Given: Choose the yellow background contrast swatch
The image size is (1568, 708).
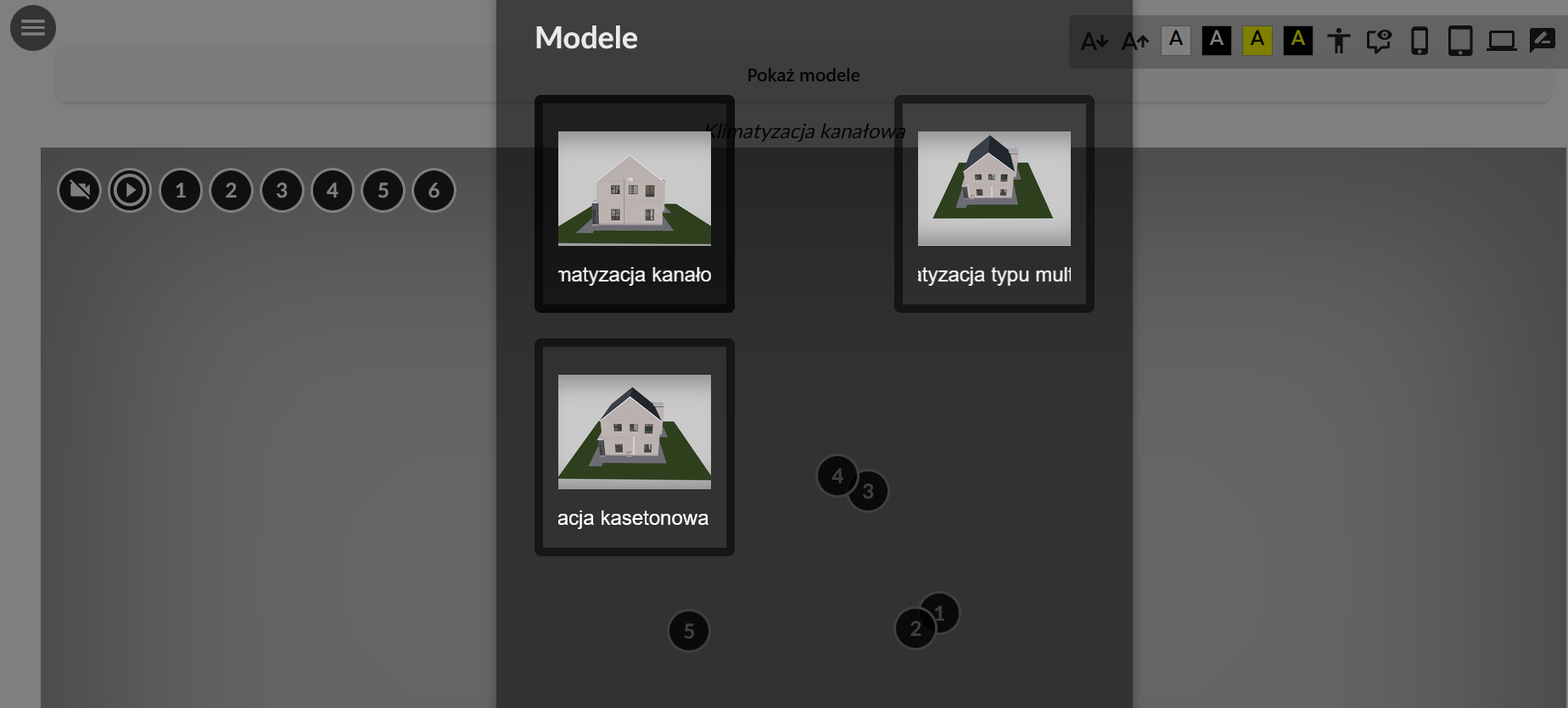Looking at the screenshot, I should 1257,40.
